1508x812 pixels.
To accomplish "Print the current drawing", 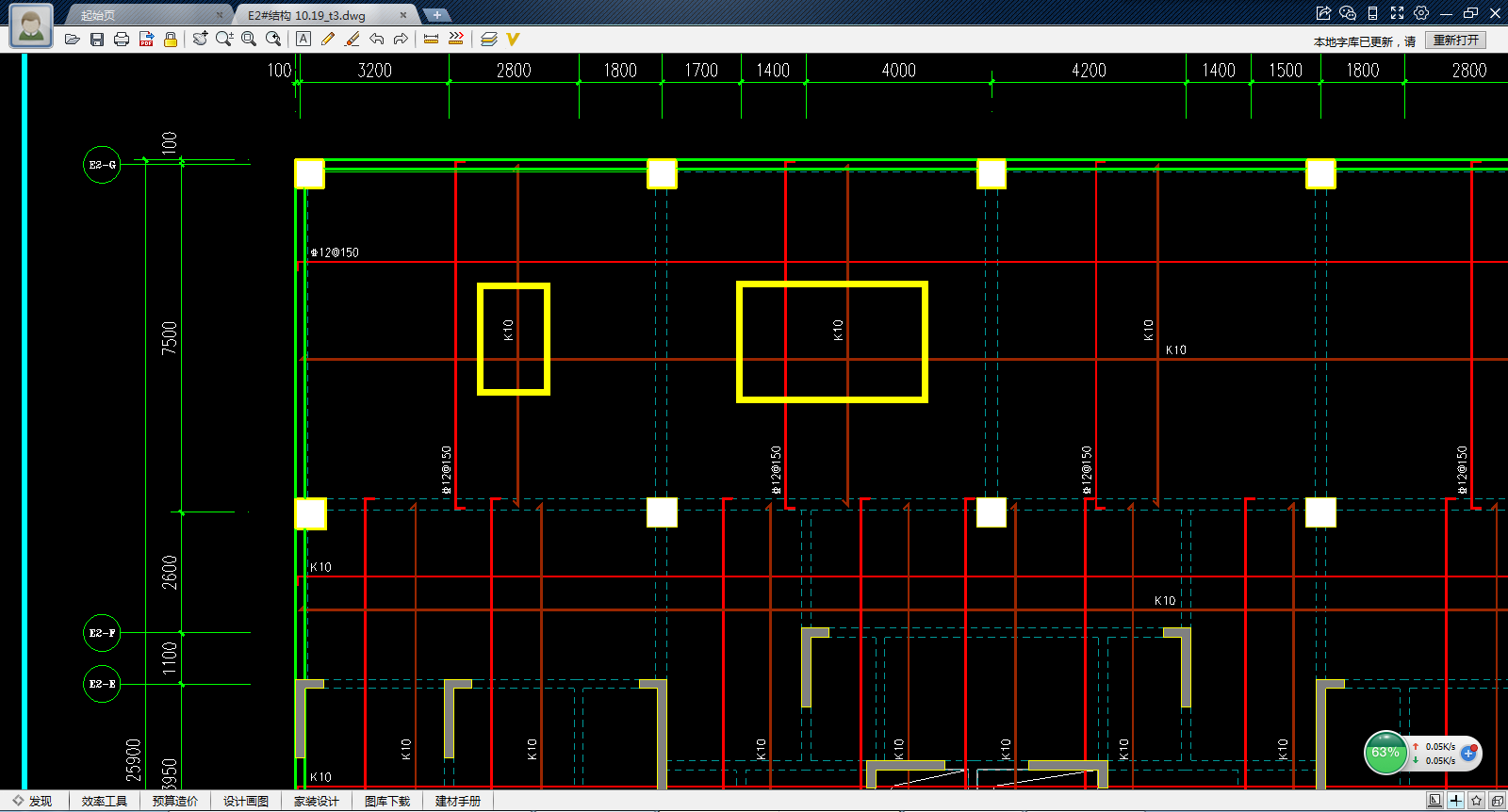I will [121, 40].
